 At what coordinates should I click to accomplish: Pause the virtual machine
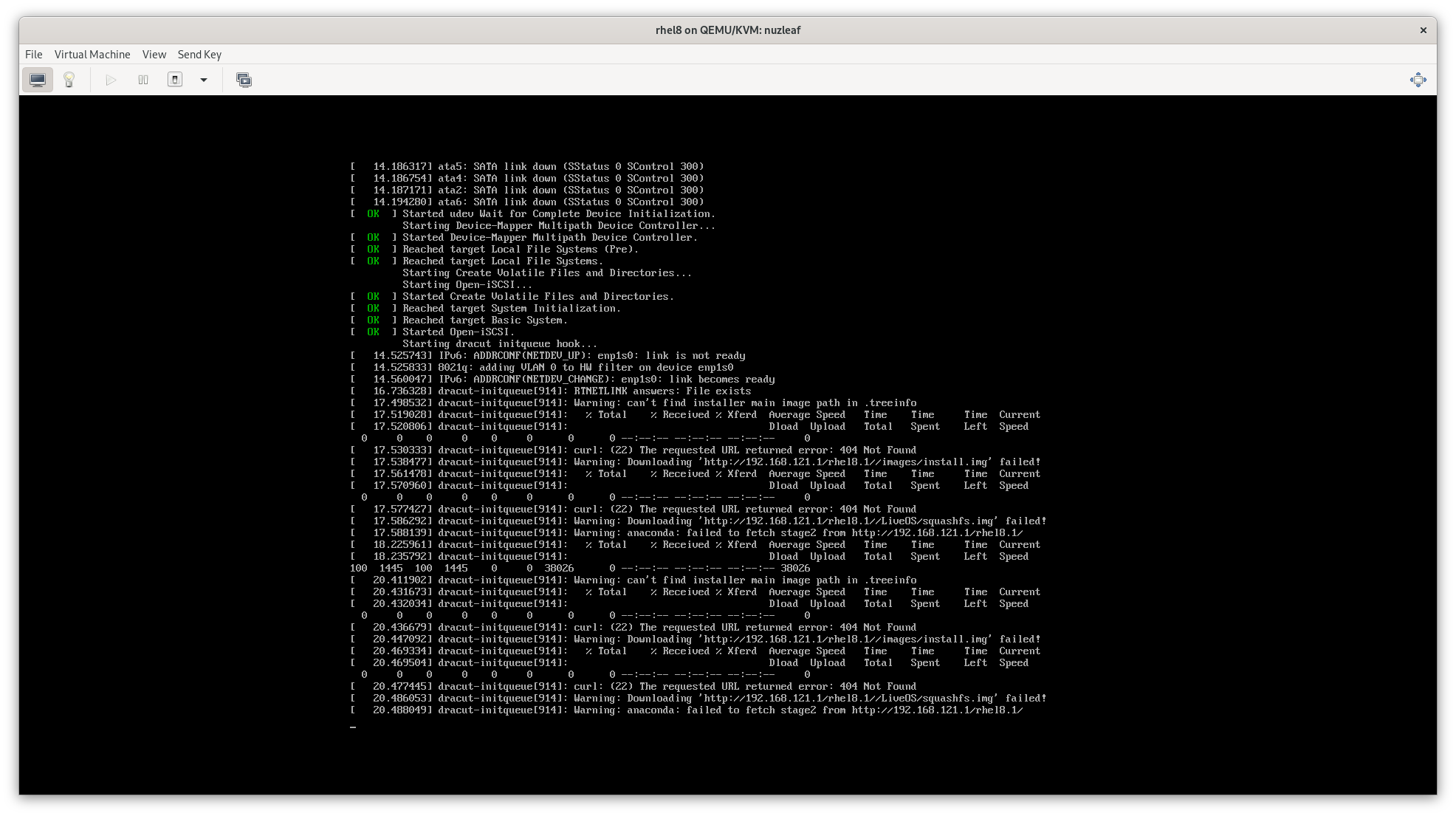143,80
